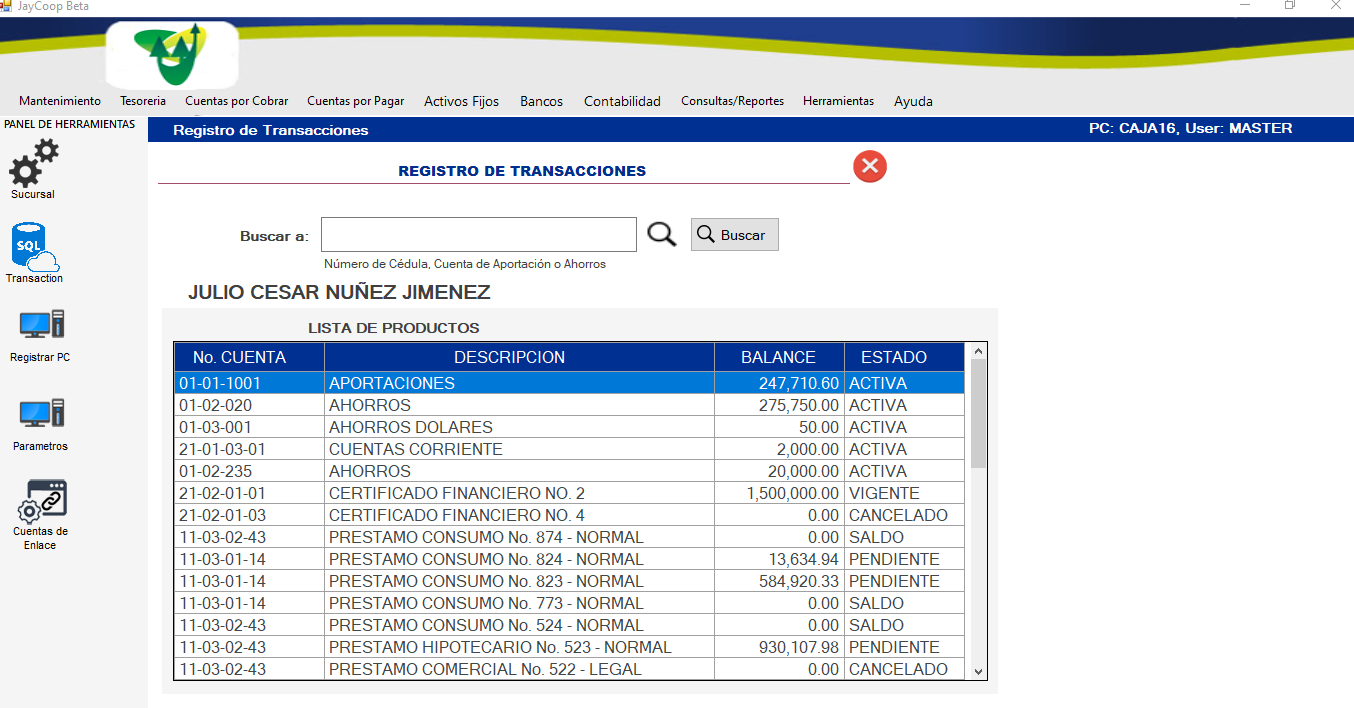Click the Buscar button
1354x708 pixels.
[x=734, y=235]
